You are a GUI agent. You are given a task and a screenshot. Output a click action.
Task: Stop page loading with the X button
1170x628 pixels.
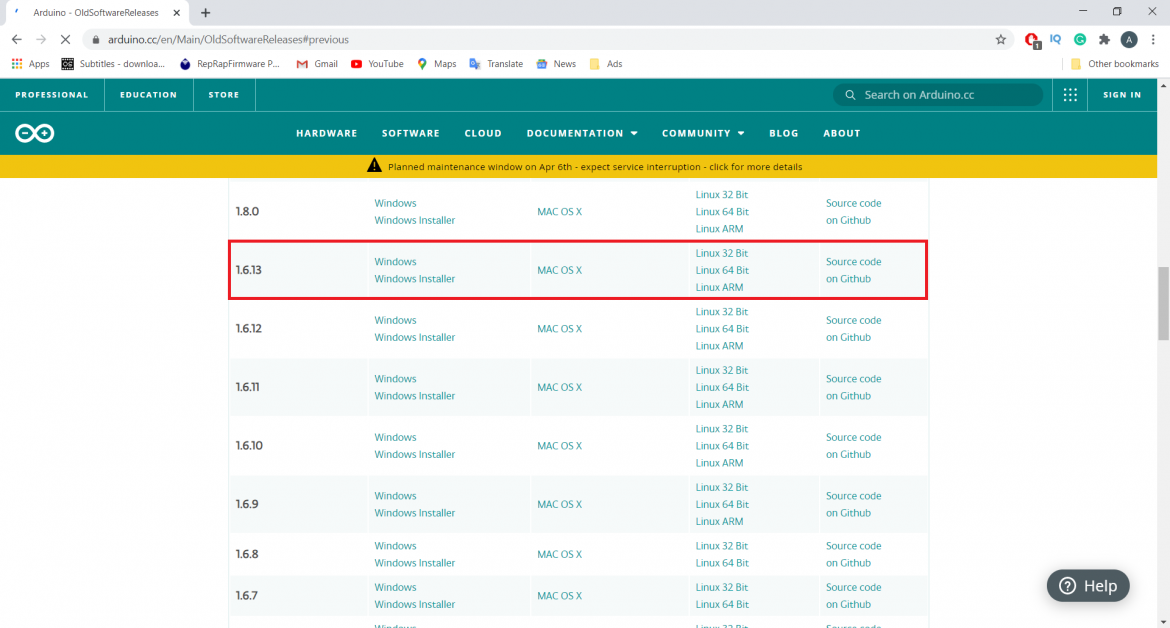pyautogui.click(x=66, y=40)
